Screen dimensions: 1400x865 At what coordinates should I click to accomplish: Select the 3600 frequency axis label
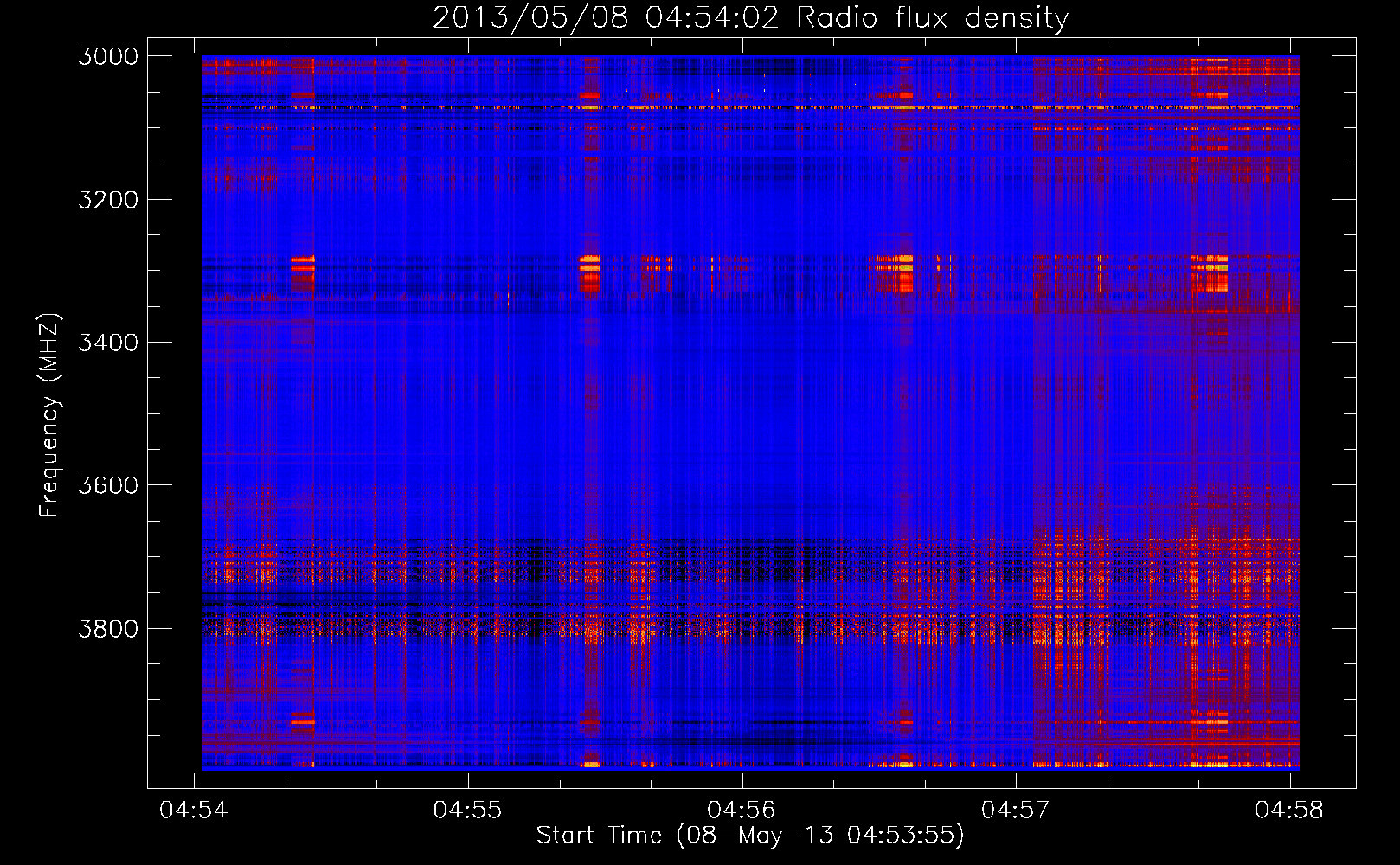(108, 485)
